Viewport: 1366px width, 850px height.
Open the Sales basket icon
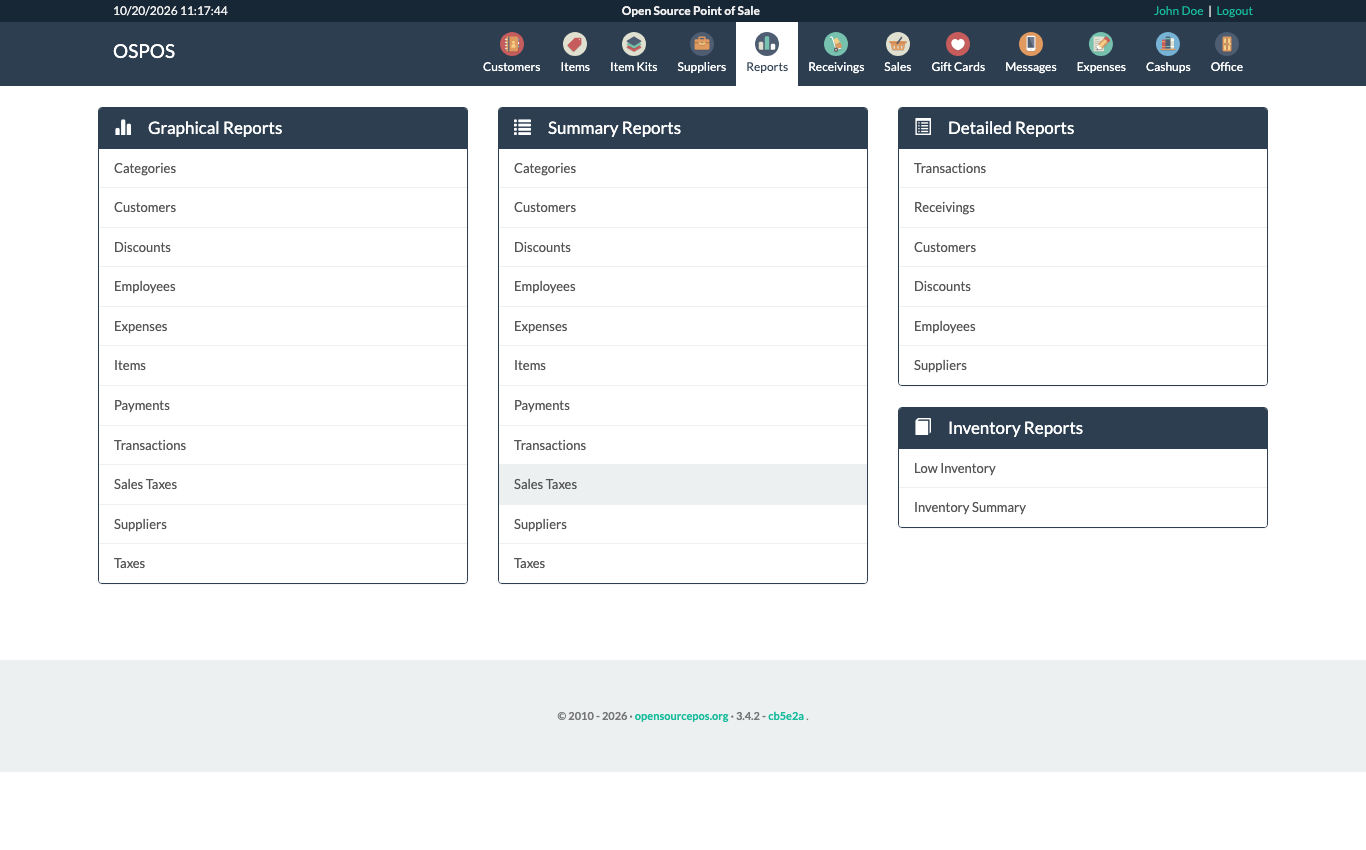coord(898,44)
